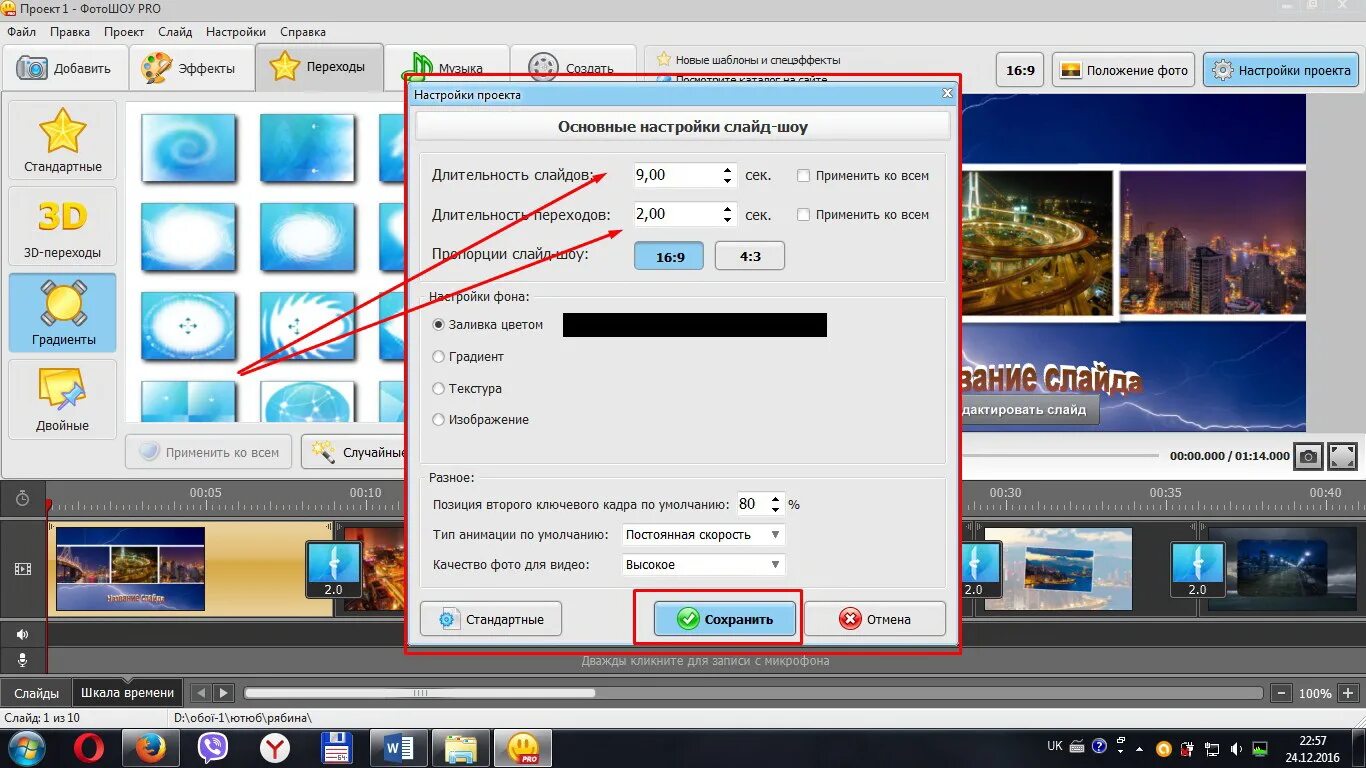Open the Качество фото для видео dropdown

coord(774,564)
